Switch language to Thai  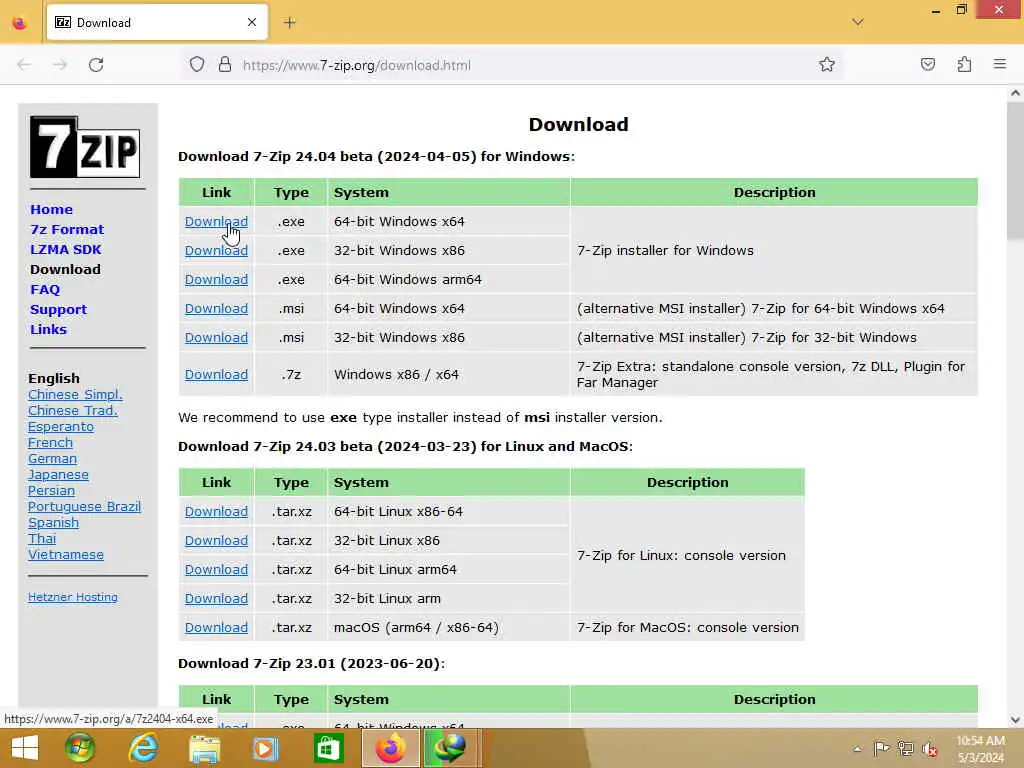click(x=42, y=539)
